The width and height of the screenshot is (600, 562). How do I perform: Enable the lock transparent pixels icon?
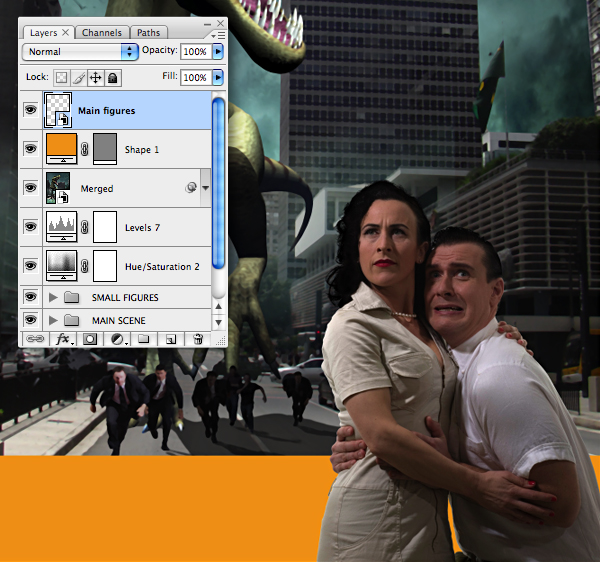tap(61, 78)
